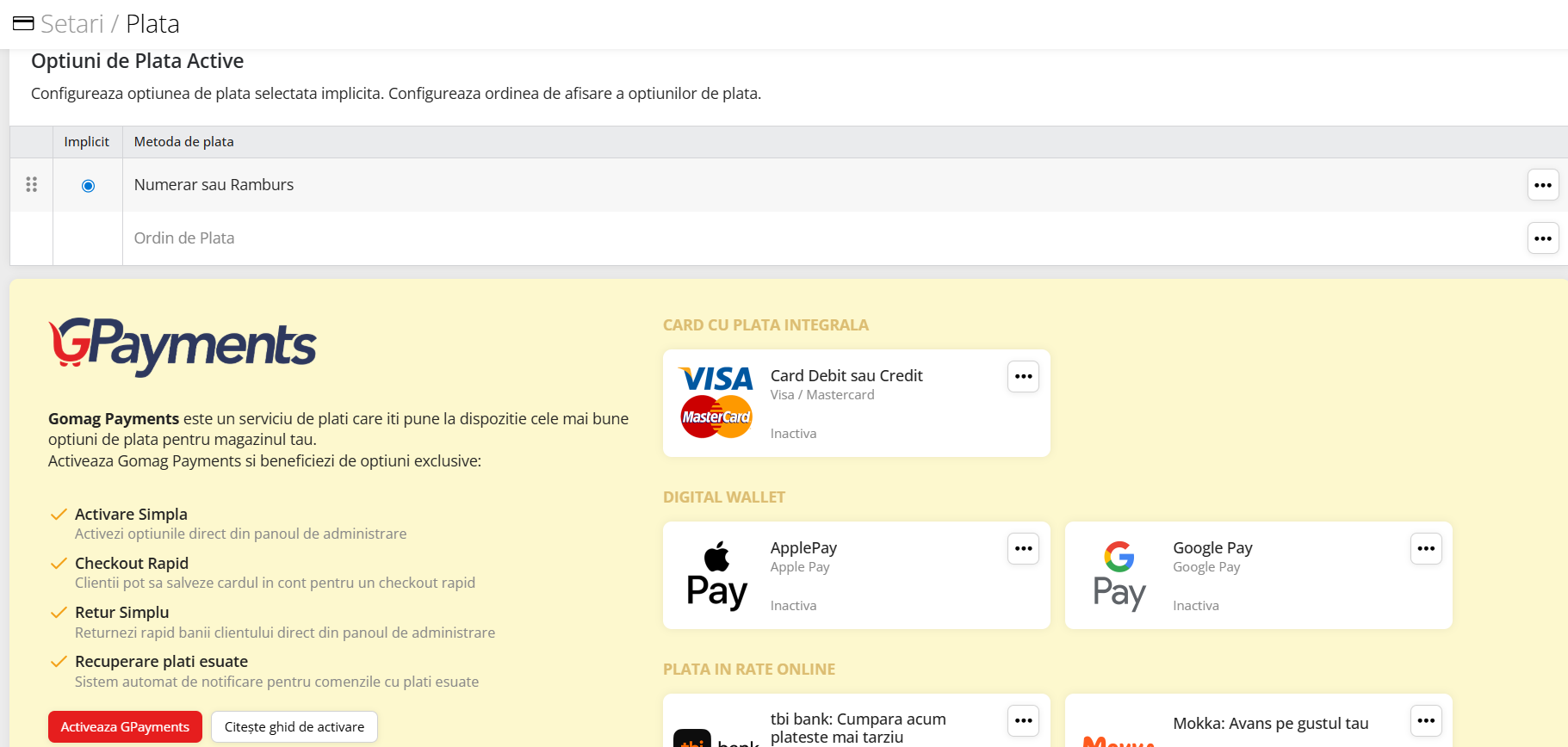Click the checkmark beside Retur Simplu

[x=59, y=613]
